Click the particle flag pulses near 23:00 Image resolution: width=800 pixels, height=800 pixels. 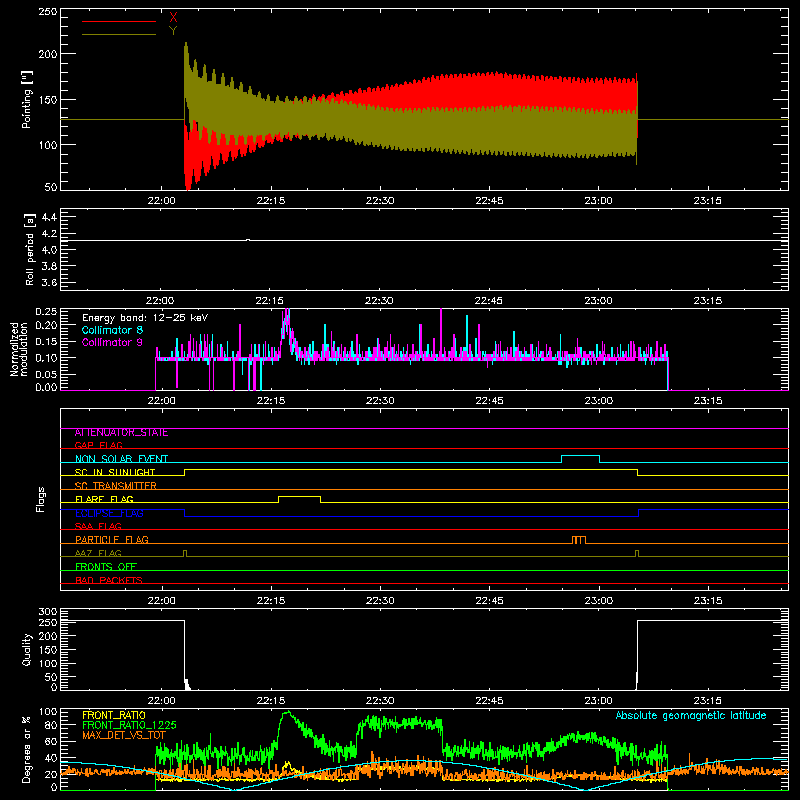pos(579,540)
